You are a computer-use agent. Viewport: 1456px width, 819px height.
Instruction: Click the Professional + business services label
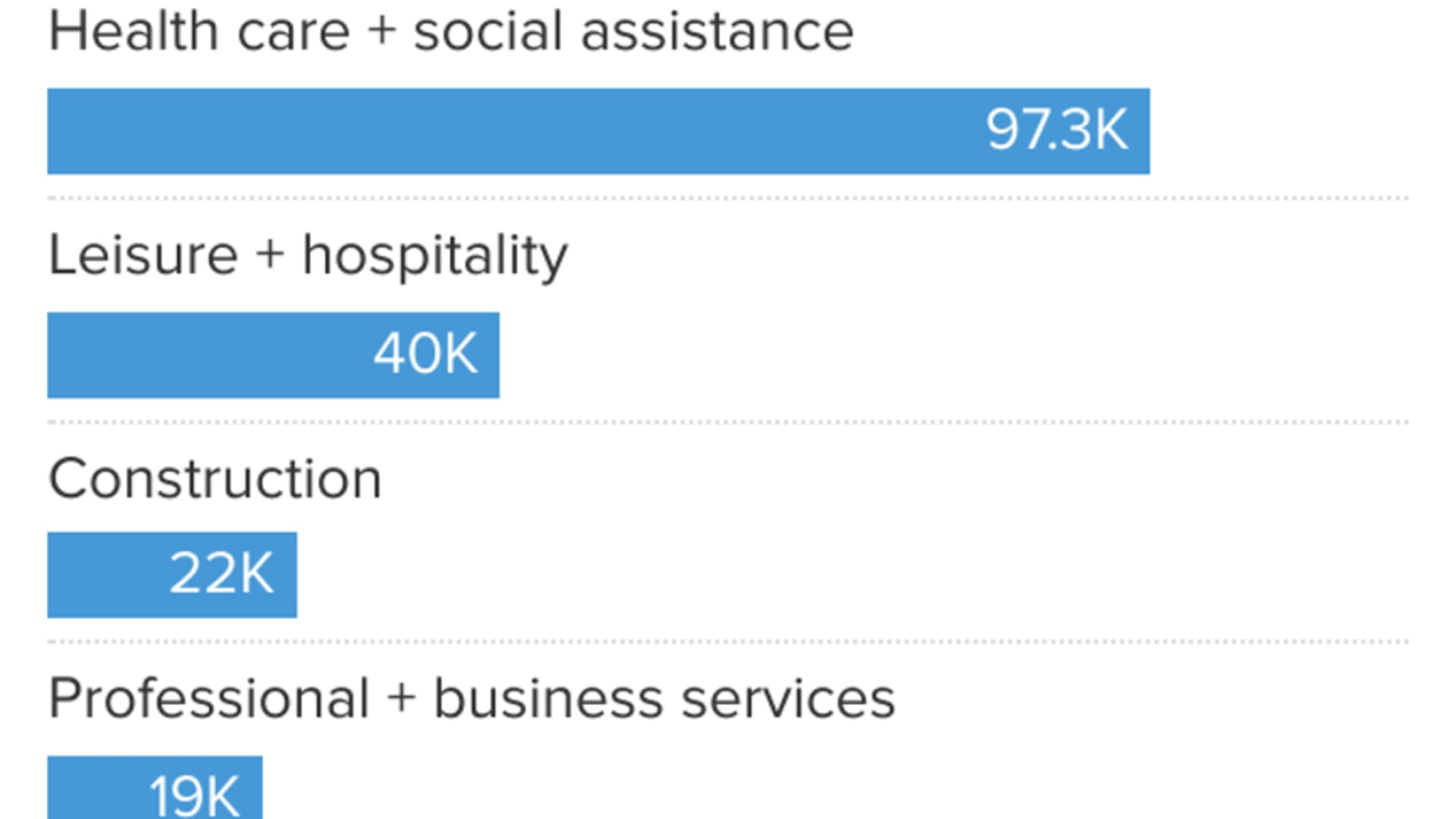pyautogui.click(x=471, y=698)
